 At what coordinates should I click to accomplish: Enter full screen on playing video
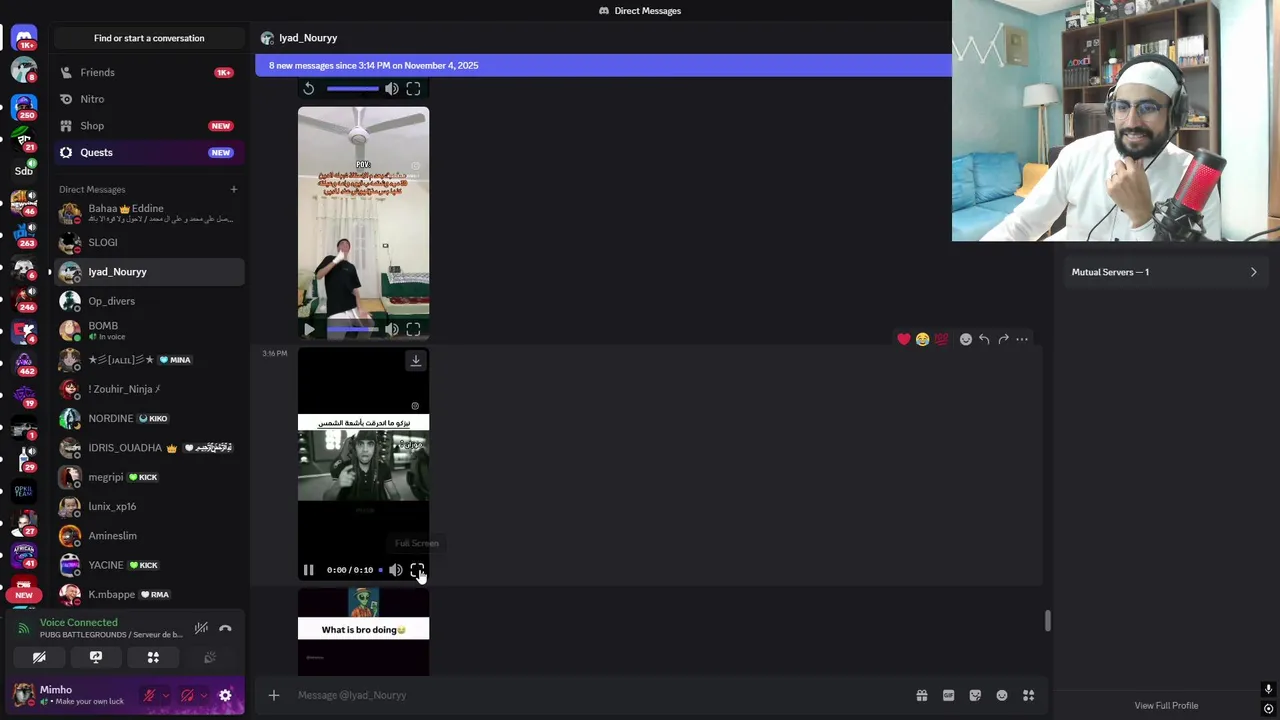417,570
